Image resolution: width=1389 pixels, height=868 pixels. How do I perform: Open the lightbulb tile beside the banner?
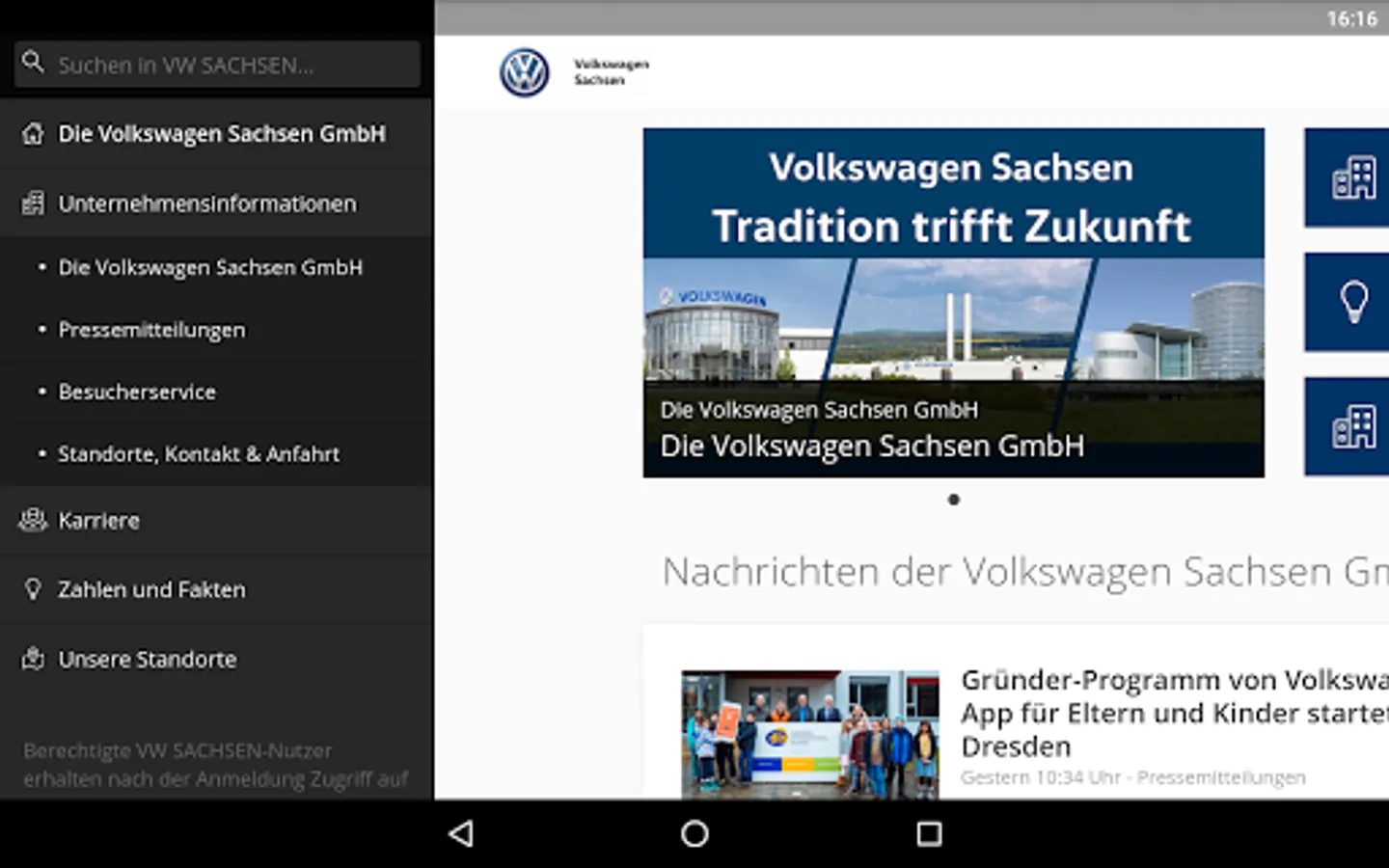click(1348, 302)
